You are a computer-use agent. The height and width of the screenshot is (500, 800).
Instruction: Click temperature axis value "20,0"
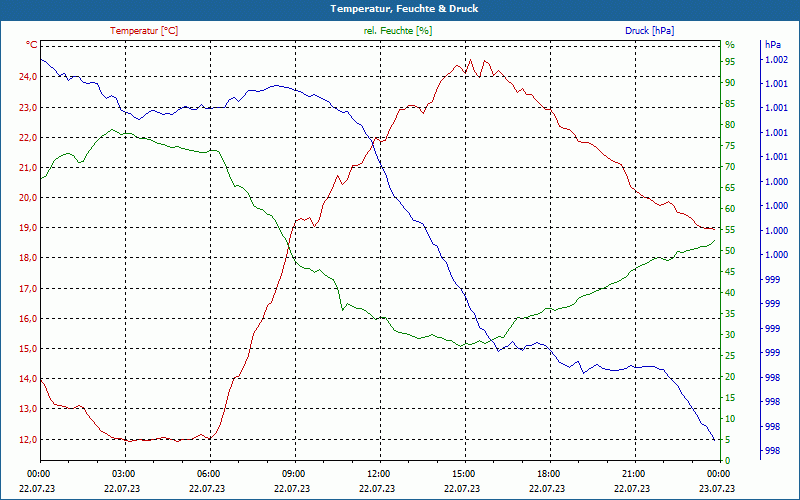[29, 197]
